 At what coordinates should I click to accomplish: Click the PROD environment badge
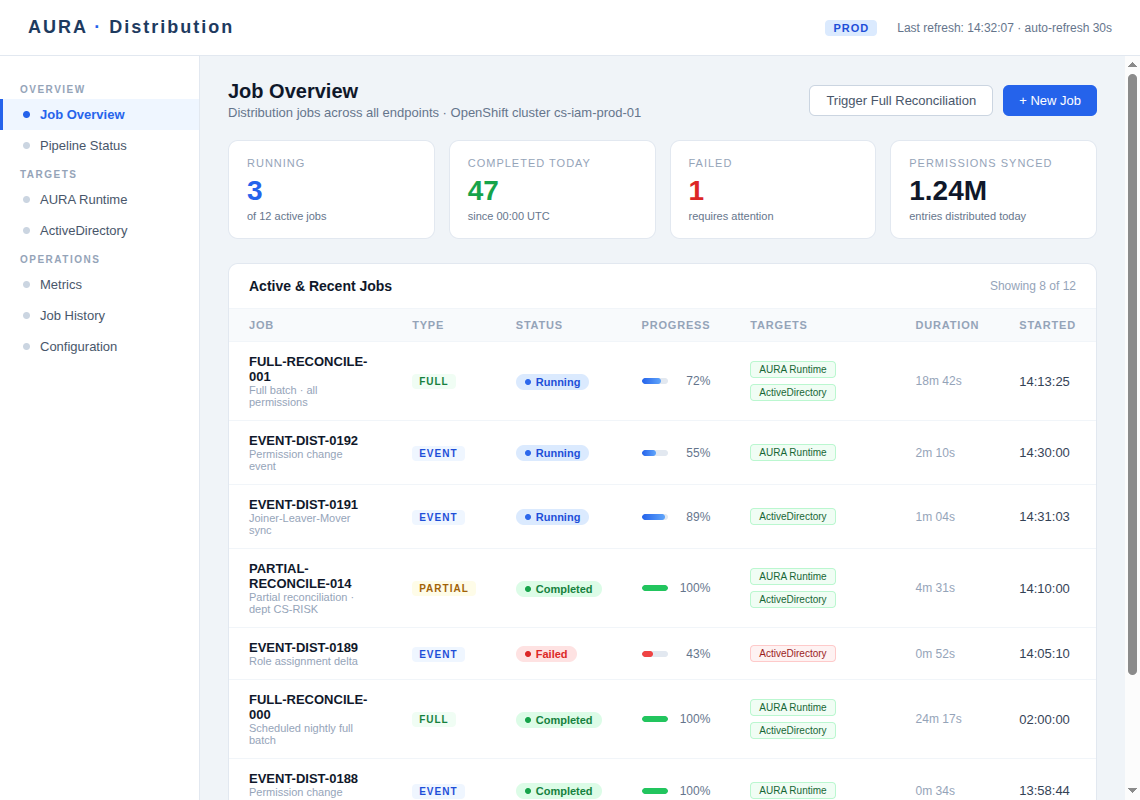[x=851, y=28]
